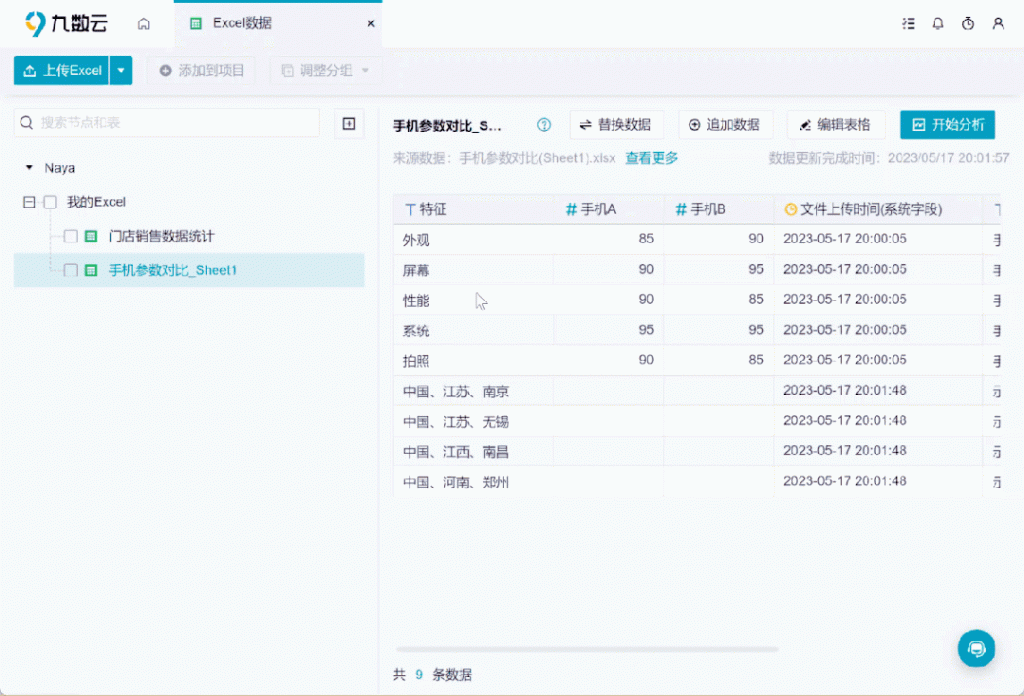Viewport: 1024px width, 696px height.
Task: Open the 上传Excel dropdown arrow
Action: [x=121, y=70]
